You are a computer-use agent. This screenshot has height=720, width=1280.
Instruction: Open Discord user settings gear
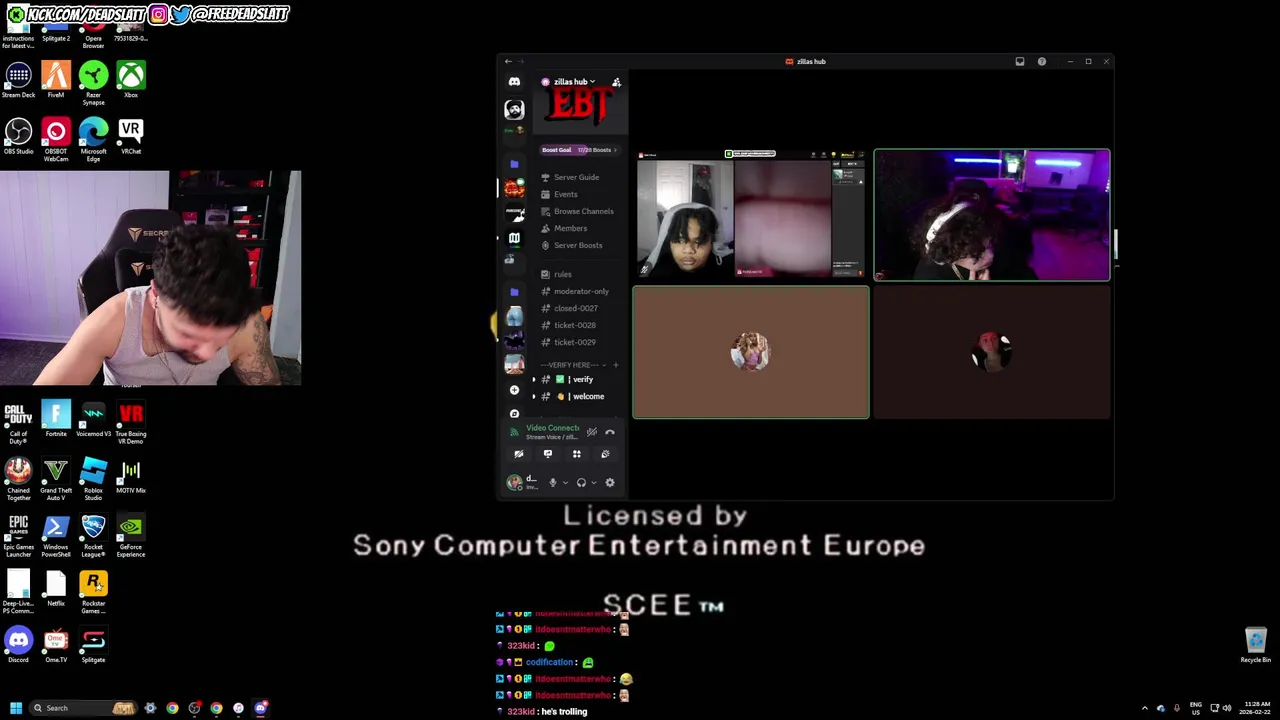610,483
